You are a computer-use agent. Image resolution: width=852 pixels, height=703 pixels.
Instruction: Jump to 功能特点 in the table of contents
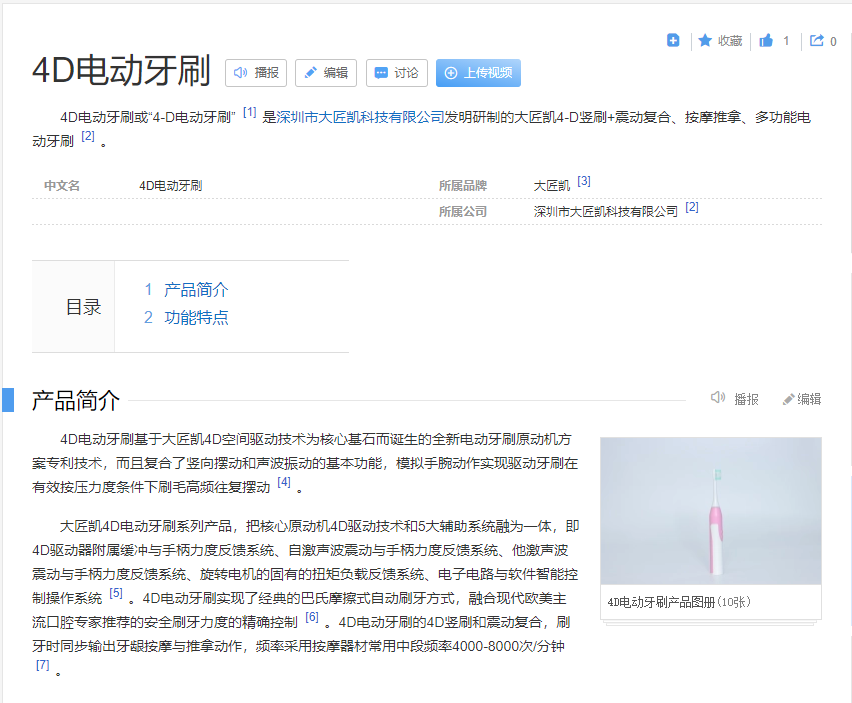click(196, 317)
